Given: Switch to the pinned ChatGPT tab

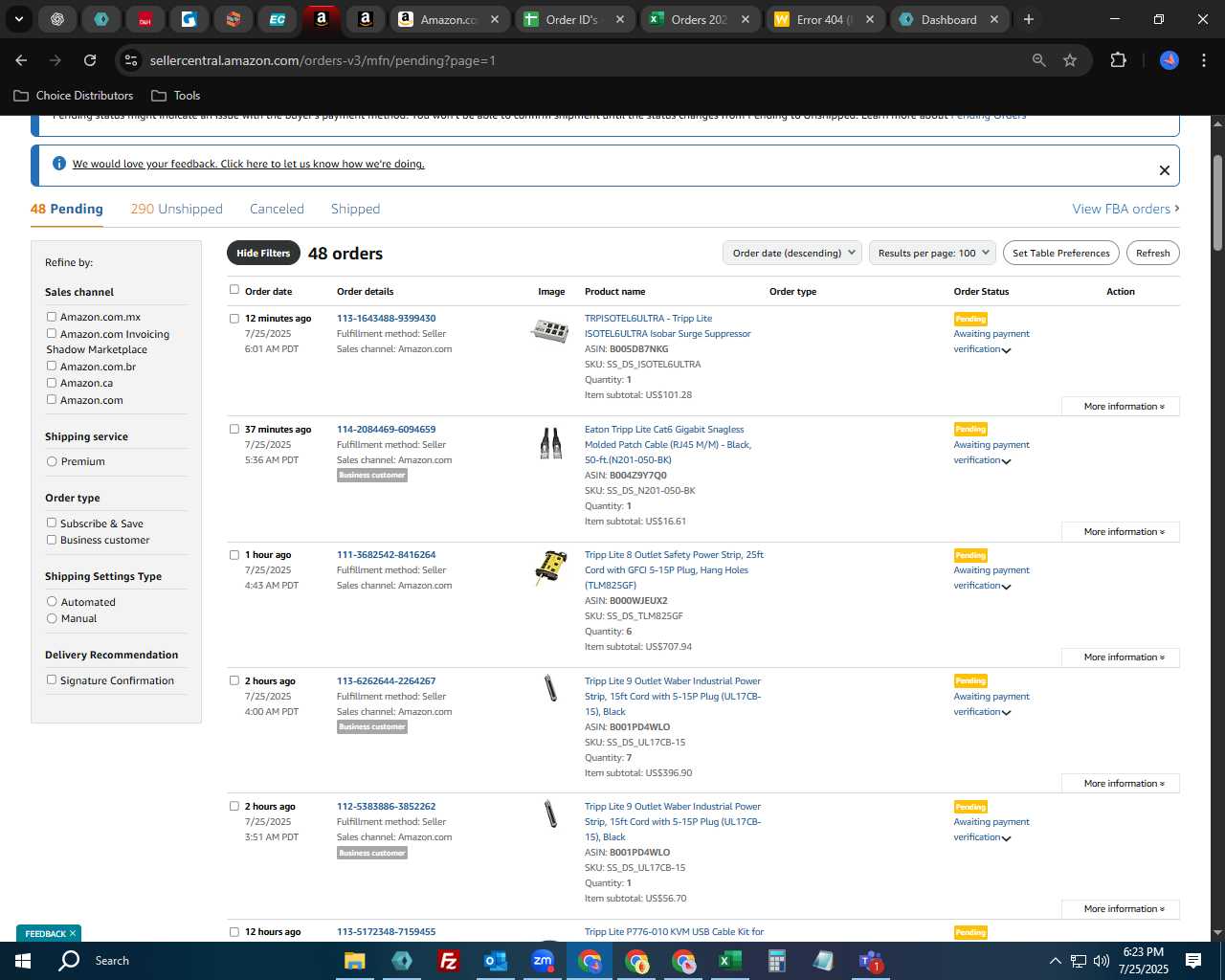Looking at the screenshot, I should pos(57,19).
